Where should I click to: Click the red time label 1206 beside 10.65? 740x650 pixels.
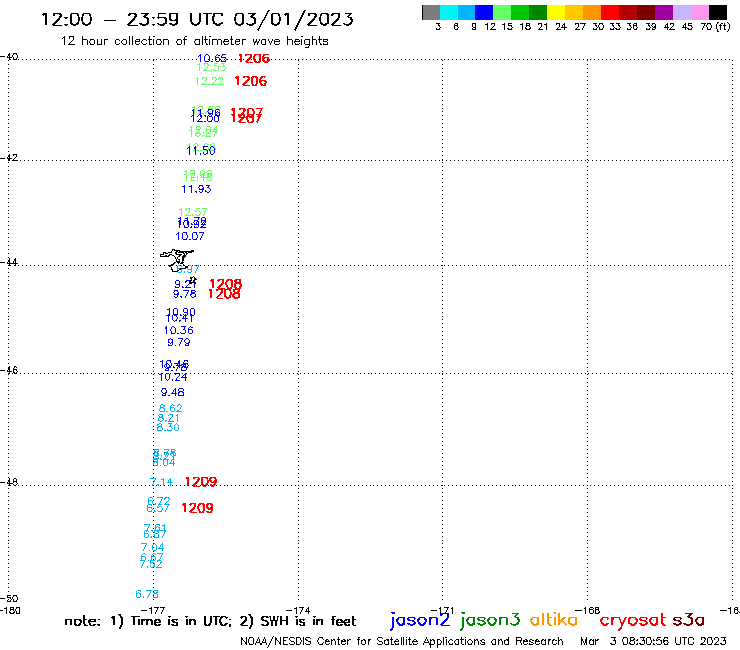pyautogui.click(x=254, y=59)
